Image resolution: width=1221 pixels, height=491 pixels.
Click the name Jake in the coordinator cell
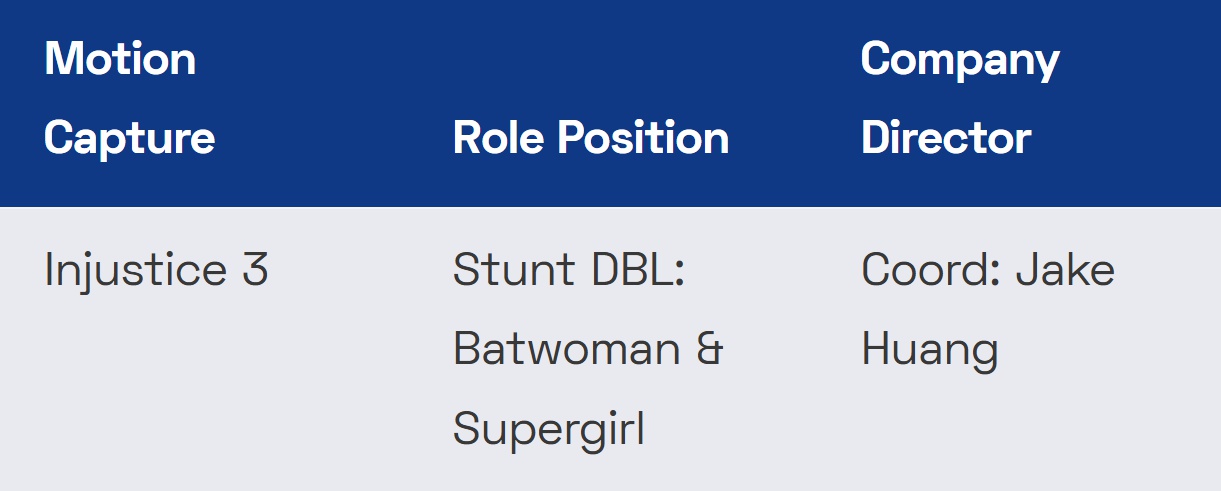(1066, 270)
